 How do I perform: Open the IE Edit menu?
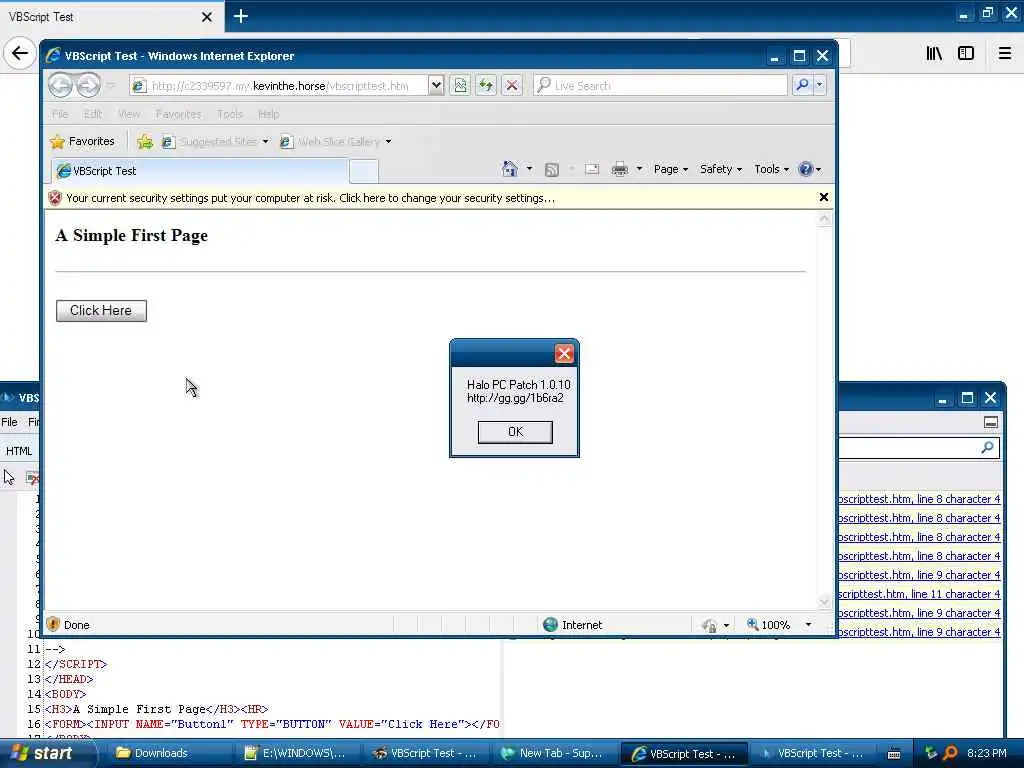(x=93, y=114)
